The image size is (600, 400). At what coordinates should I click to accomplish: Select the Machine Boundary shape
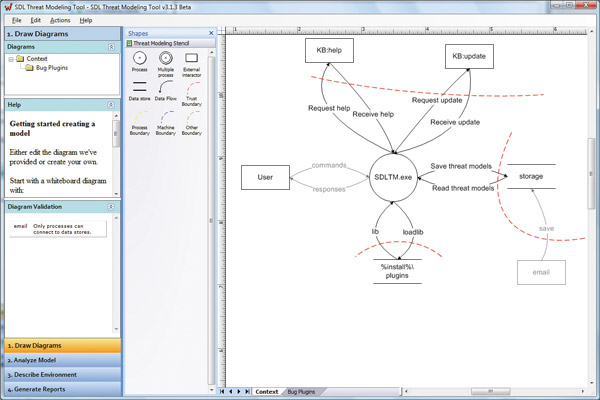pos(166,123)
